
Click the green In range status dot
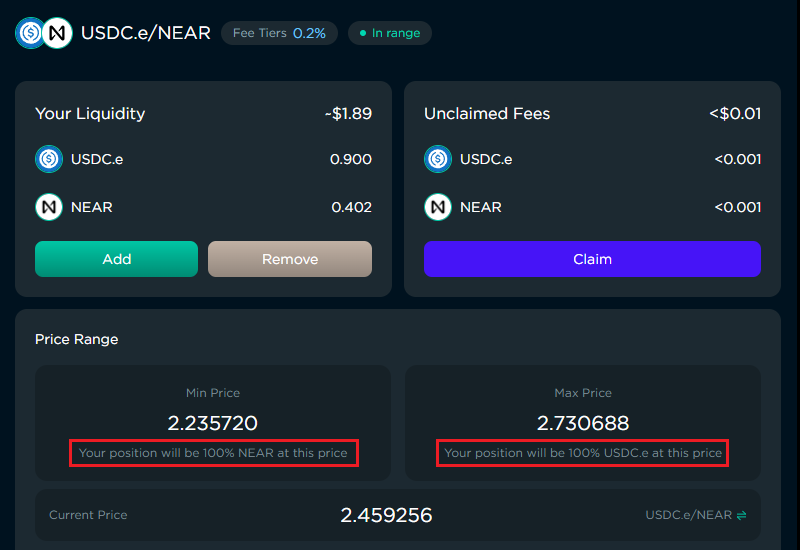tap(363, 33)
